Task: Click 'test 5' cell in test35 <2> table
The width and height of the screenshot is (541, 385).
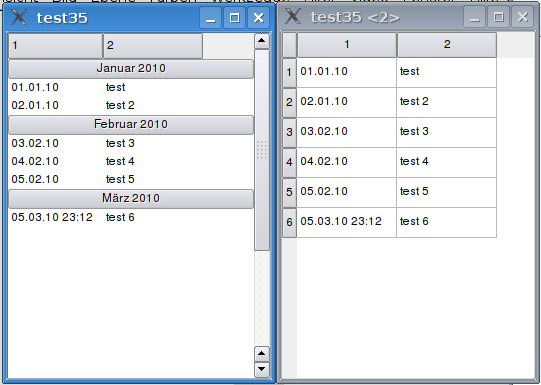Action: (x=447, y=192)
